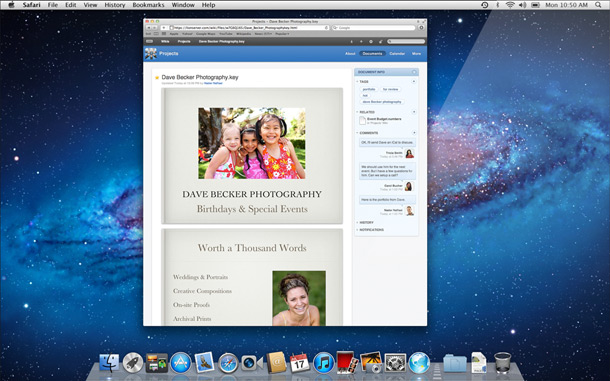Click the plus icon in the wiki toolbar
610x381 pixels.
361,41
